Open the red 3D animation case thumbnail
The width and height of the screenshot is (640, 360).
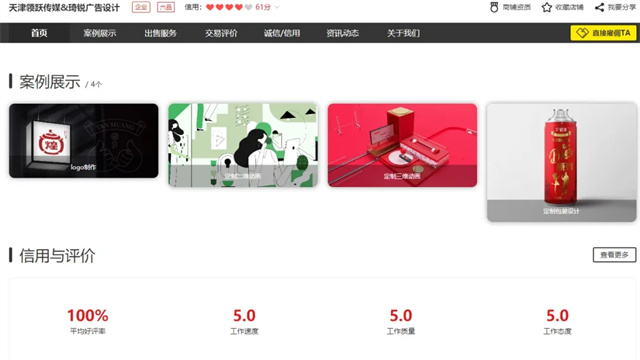point(402,145)
